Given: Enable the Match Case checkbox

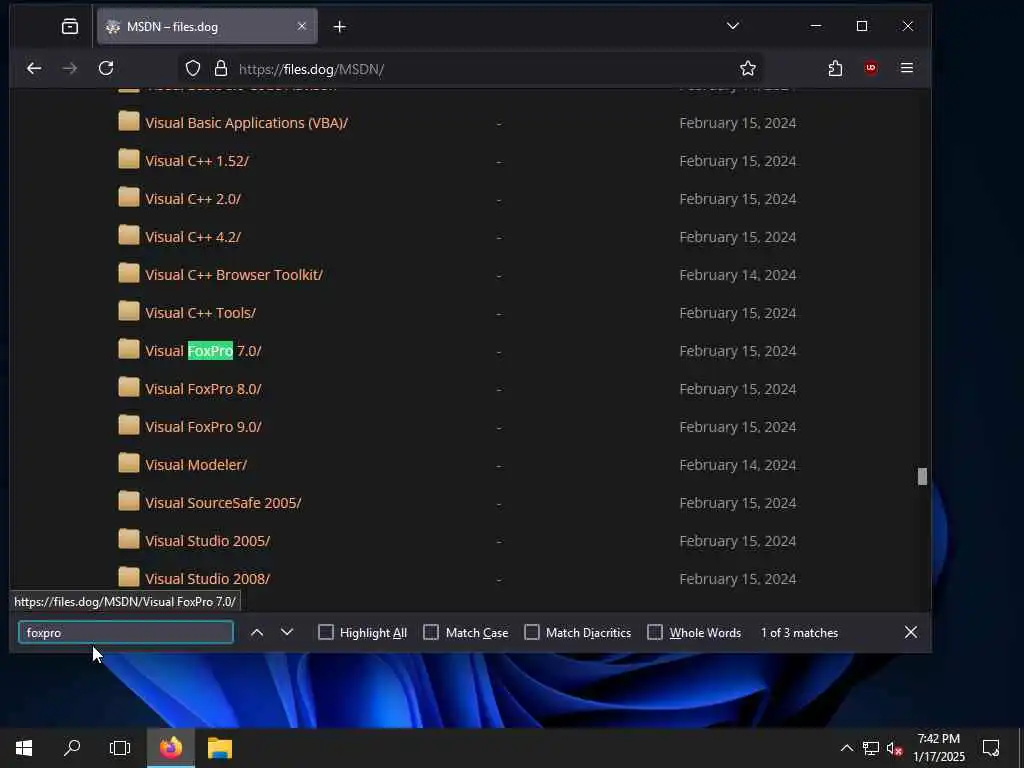Looking at the screenshot, I should (x=431, y=632).
